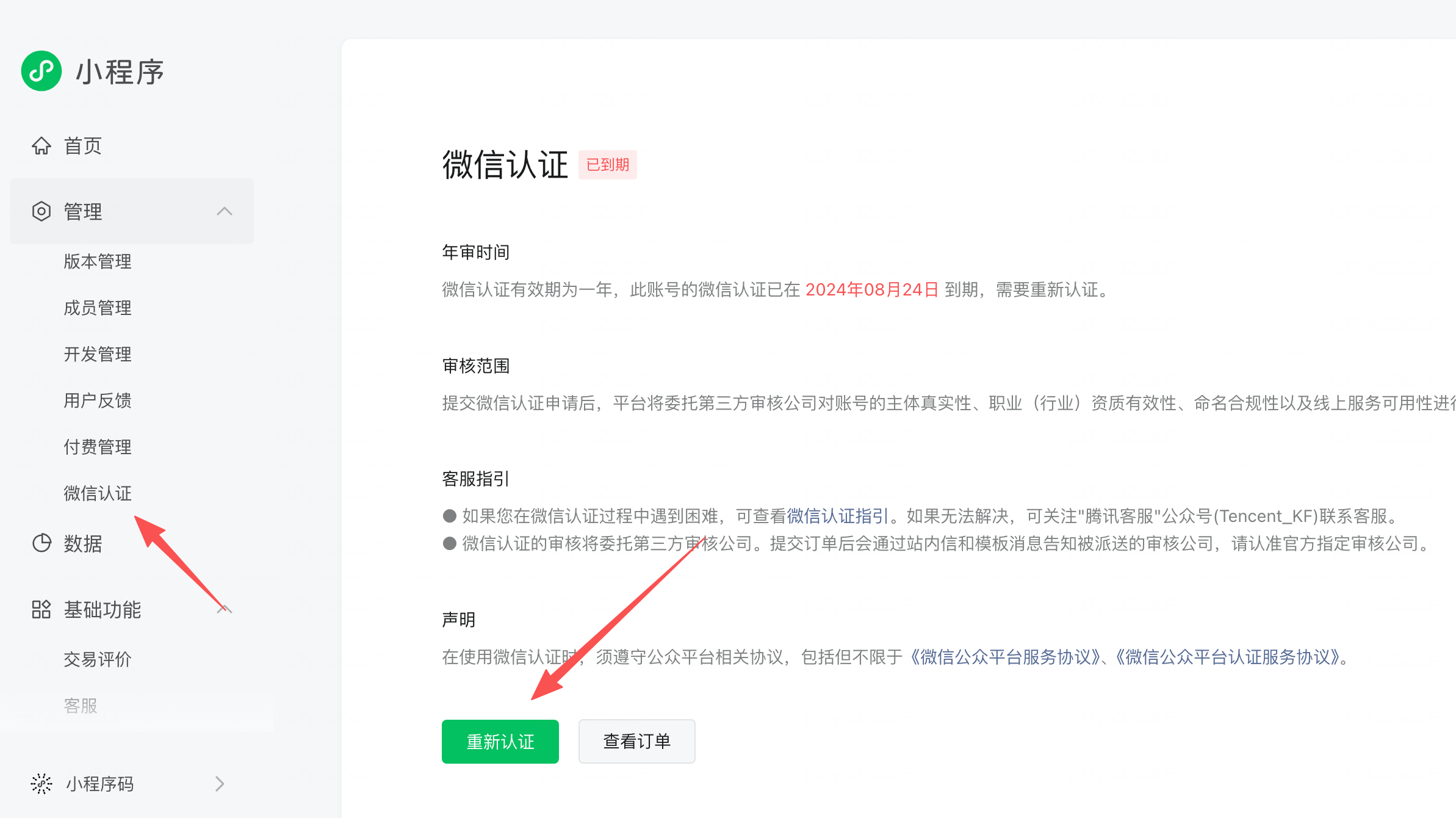
Task: Click the grid icon beside 基础功能
Action: click(41, 609)
